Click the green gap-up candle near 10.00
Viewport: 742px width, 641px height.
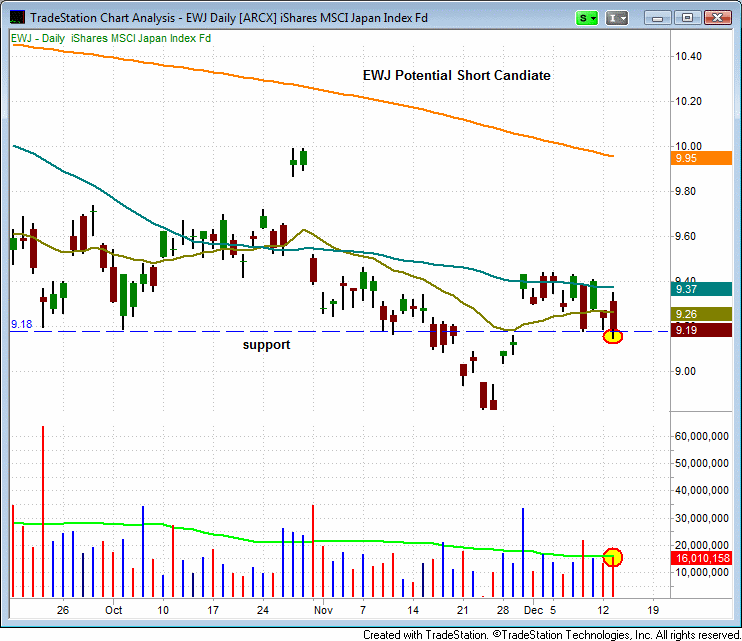pos(303,158)
